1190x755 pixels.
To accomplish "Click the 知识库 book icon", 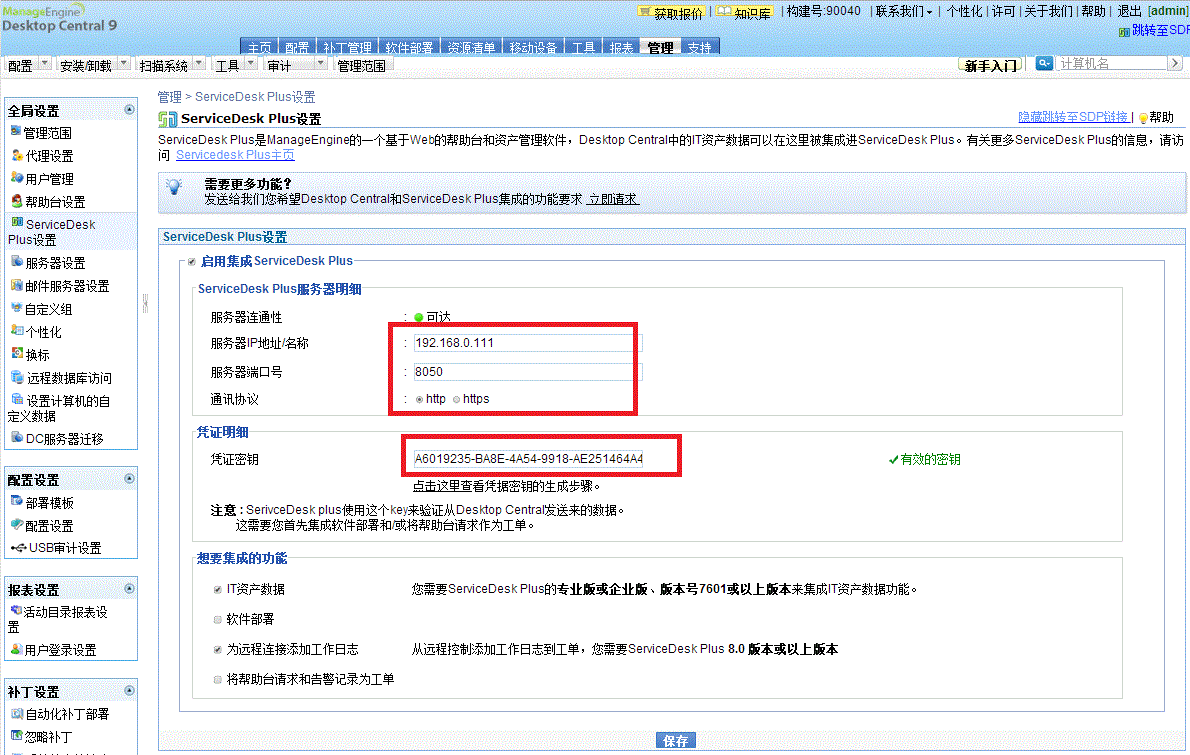I will [x=724, y=12].
